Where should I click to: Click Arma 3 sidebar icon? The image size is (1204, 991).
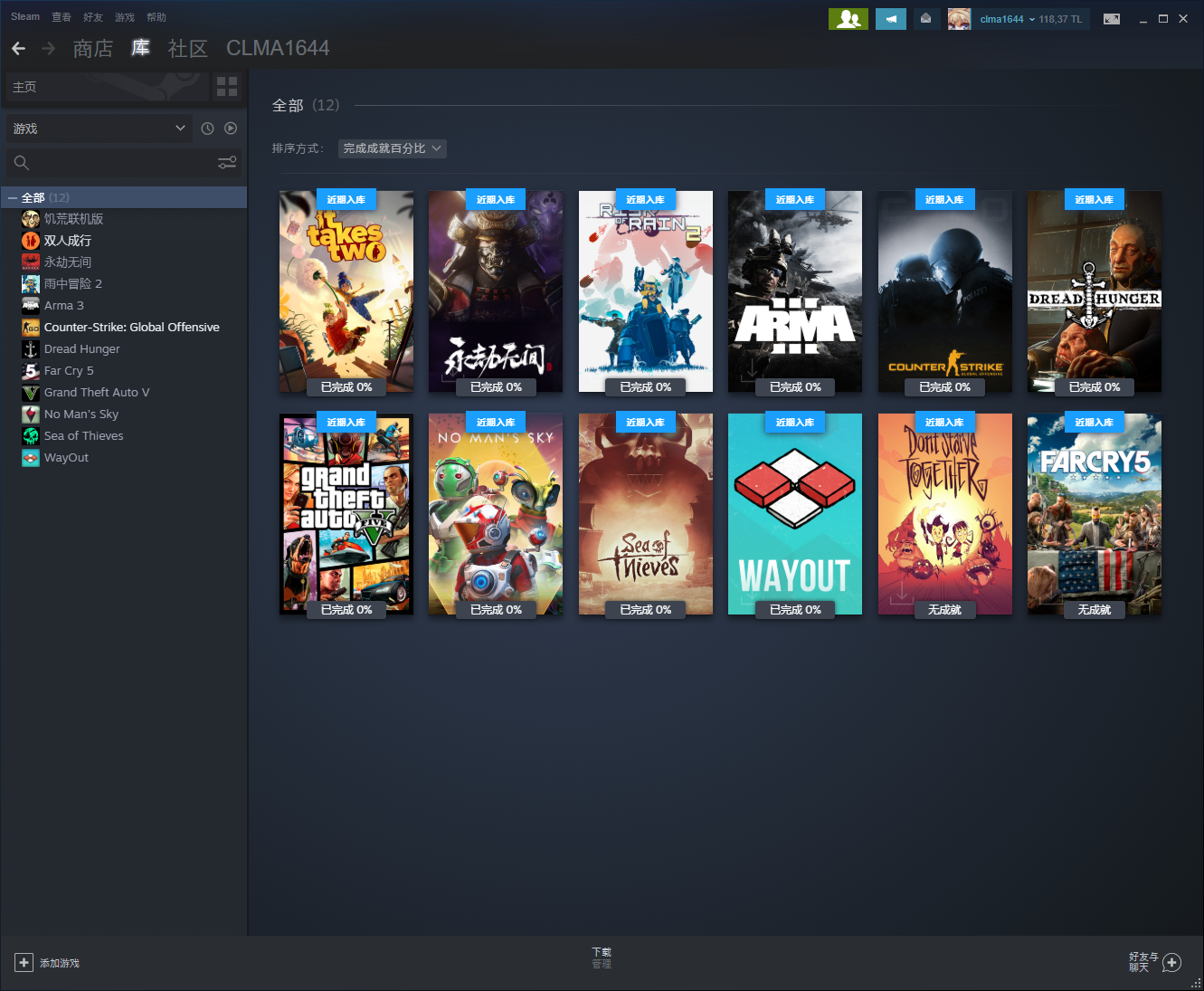click(x=31, y=306)
